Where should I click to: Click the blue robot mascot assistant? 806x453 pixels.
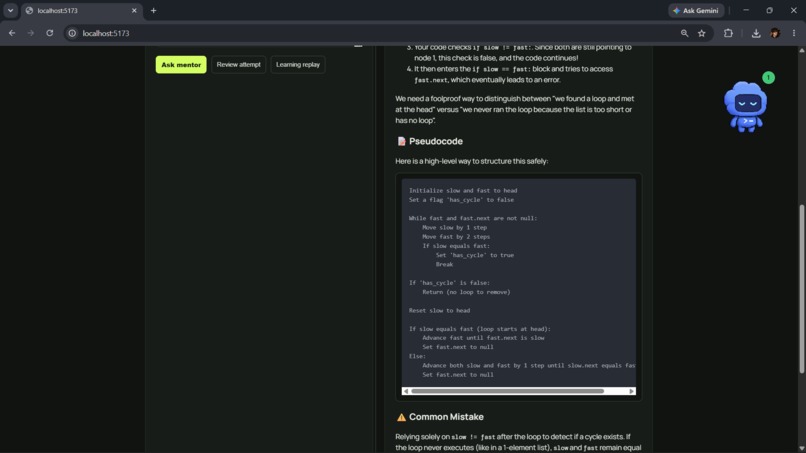point(745,106)
